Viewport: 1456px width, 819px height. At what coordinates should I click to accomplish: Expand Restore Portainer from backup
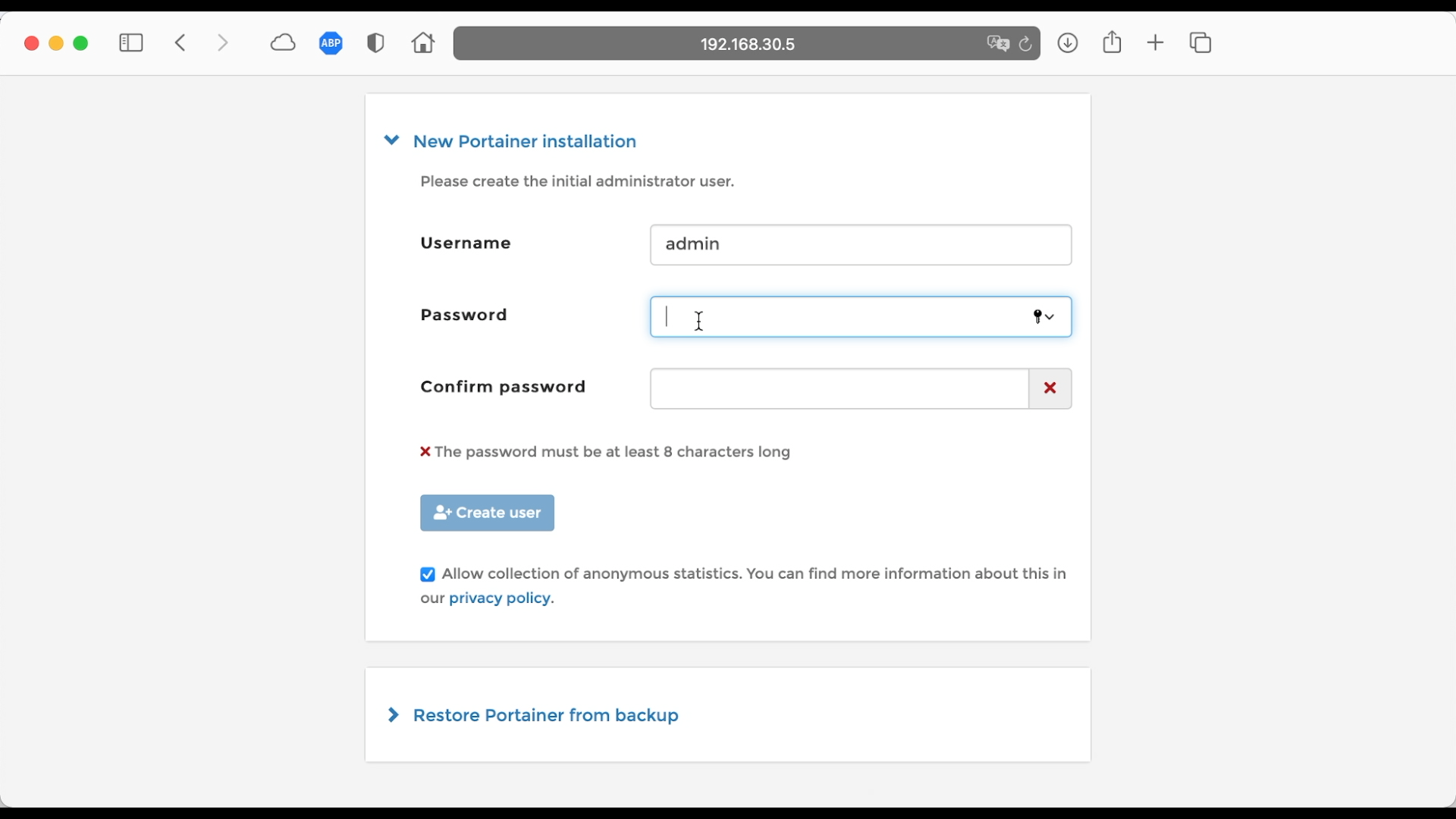coord(544,716)
